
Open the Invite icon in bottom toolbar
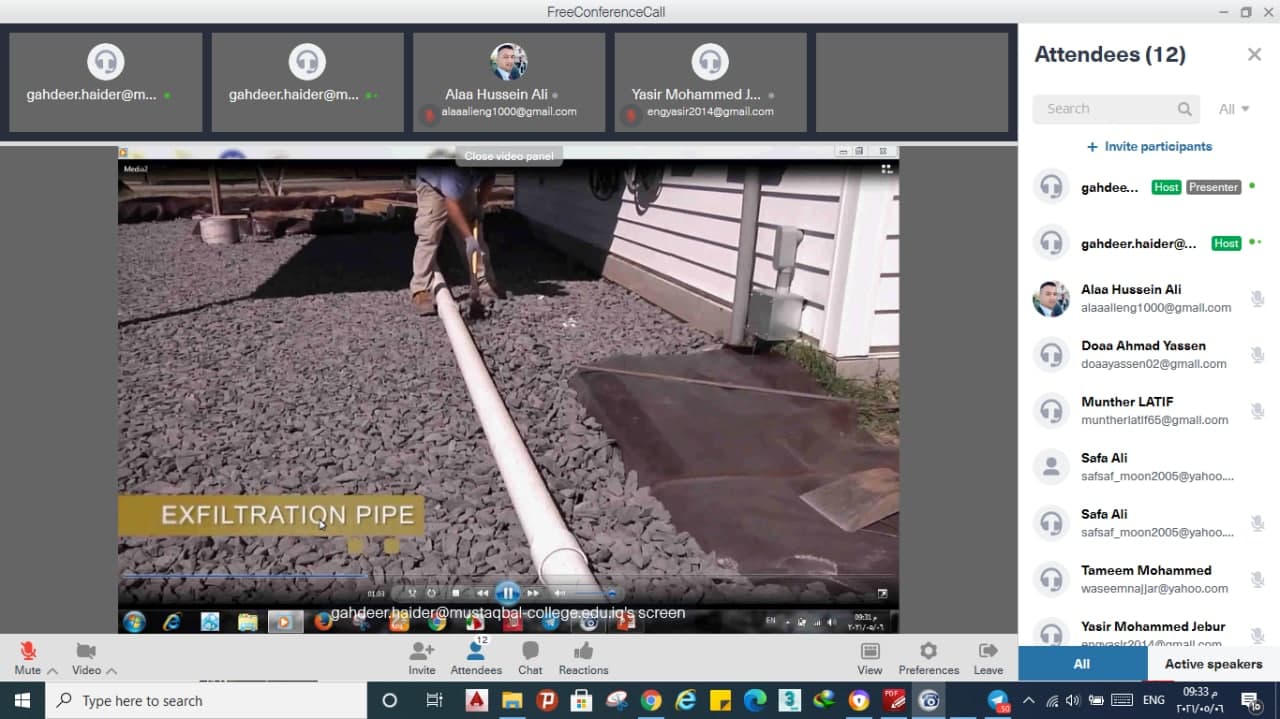[x=422, y=651]
